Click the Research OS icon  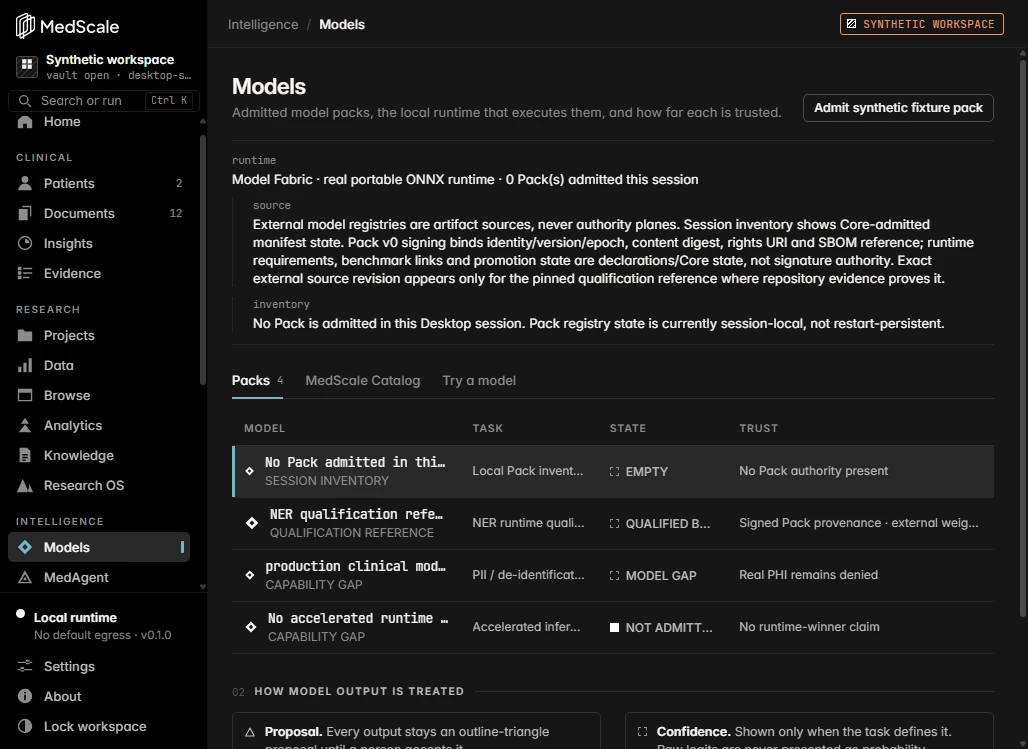click(x=25, y=486)
